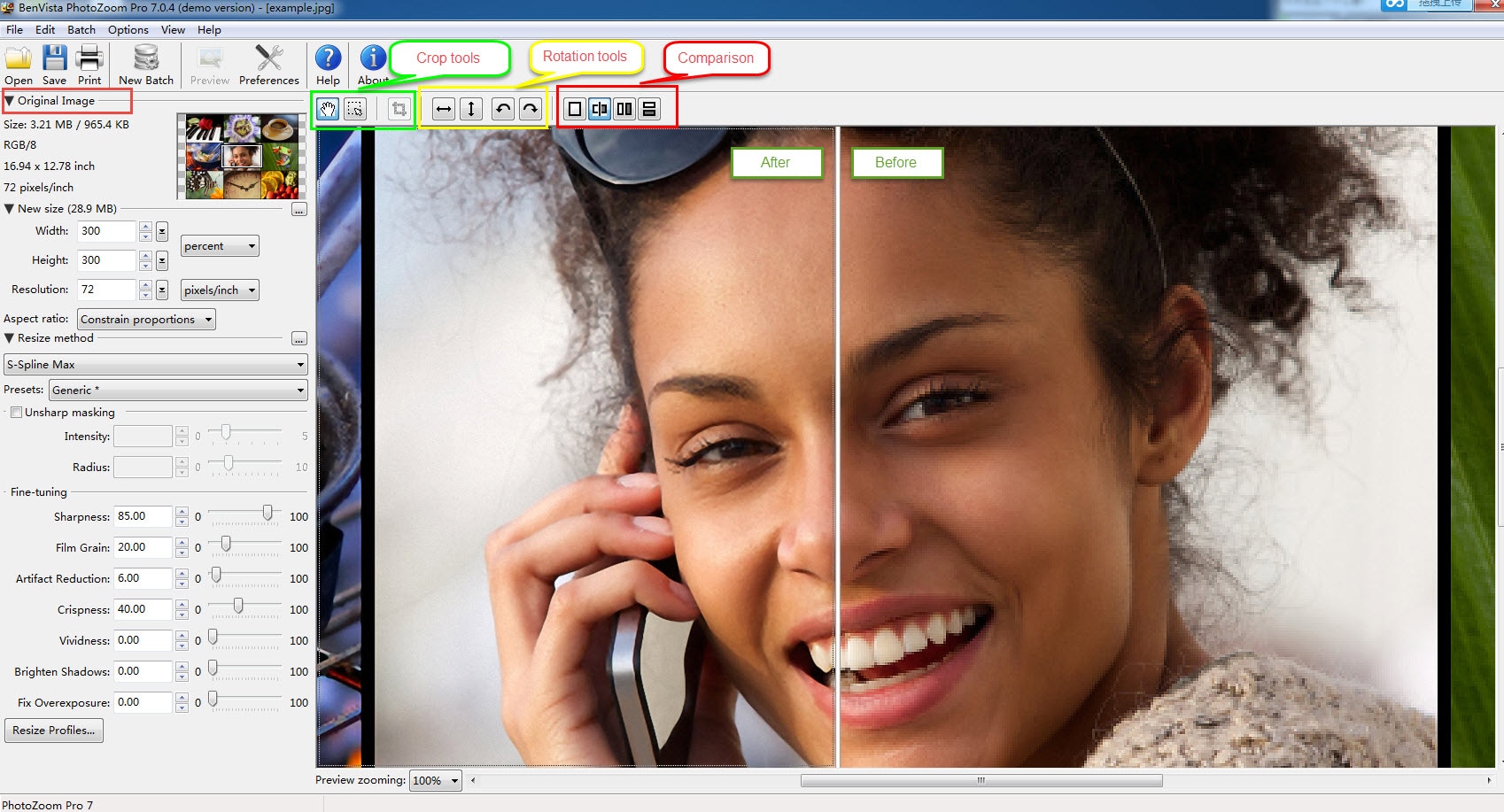Select the rectangular crop selection tool
Screen dimensions: 1504x812
click(354, 108)
